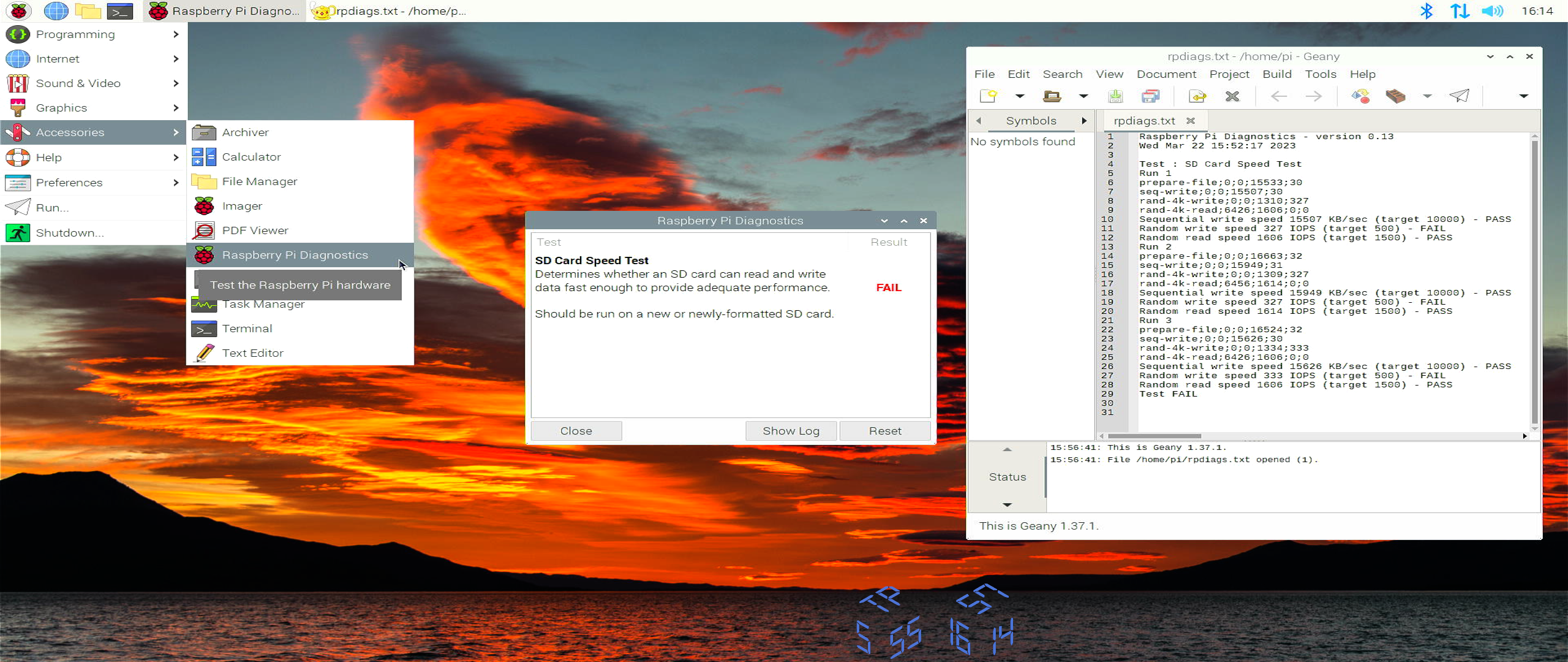Open the toolbar overflow arrow at far right
Screen dimensions: 1568x662
point(1523,96)
